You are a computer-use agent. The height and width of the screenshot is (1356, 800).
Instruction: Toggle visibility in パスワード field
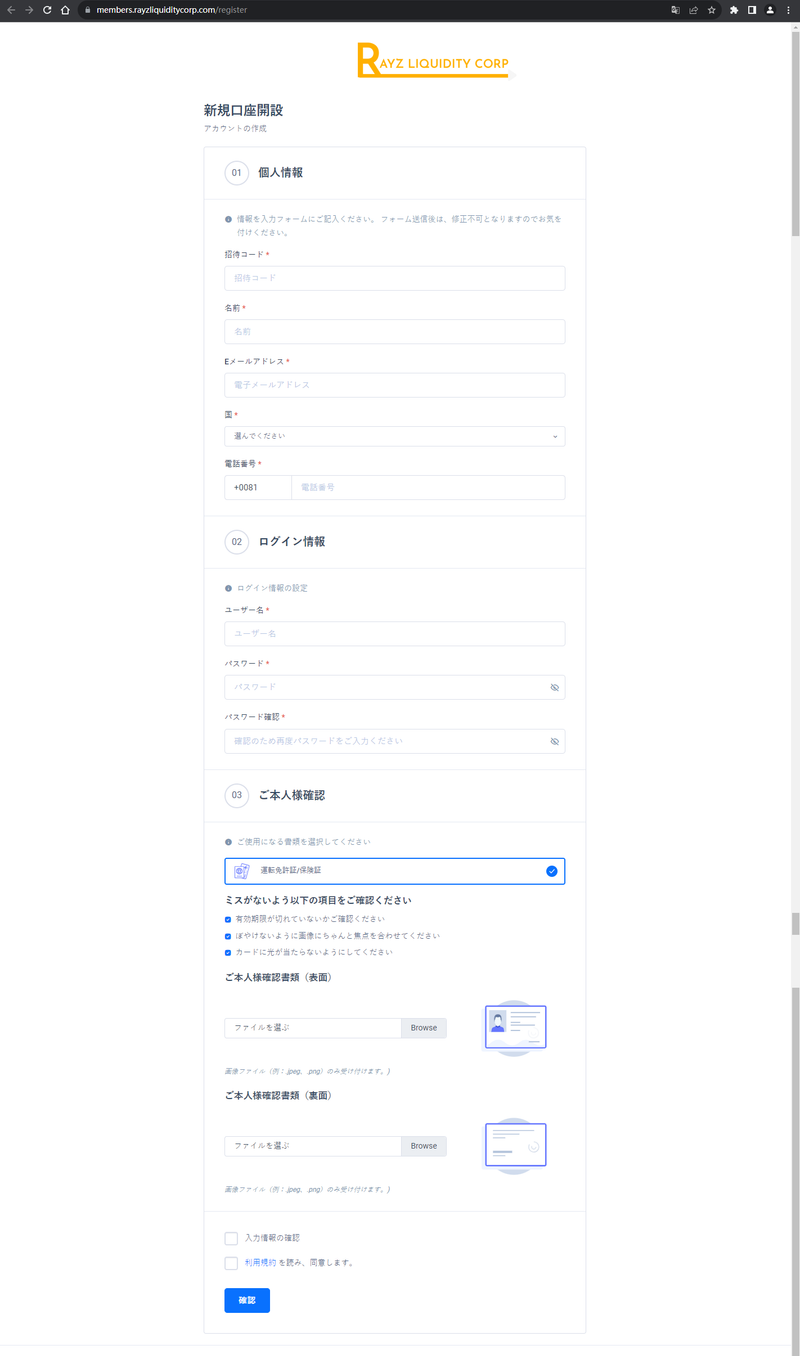[554, 688]
